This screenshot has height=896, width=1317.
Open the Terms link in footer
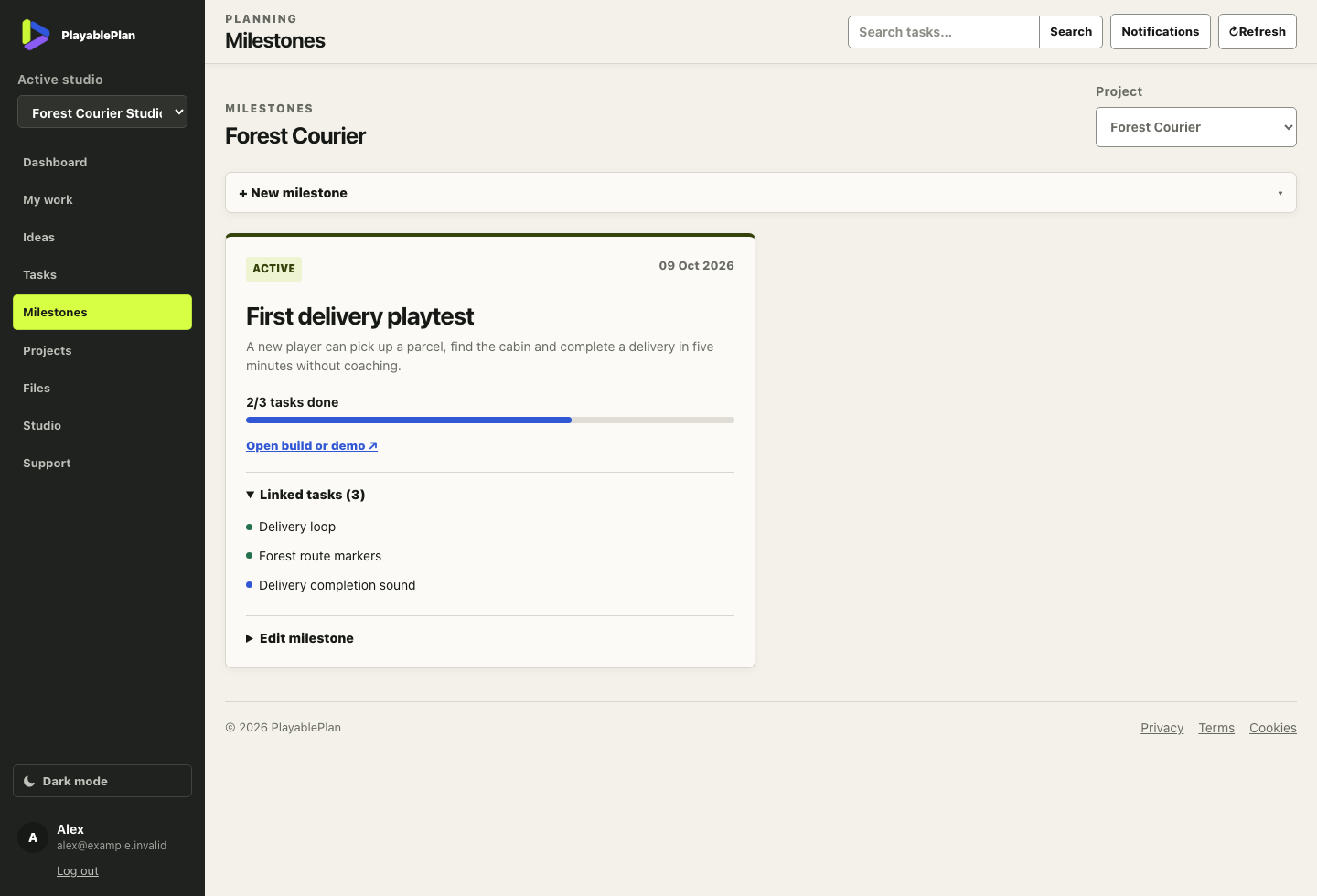point(1216,728)
